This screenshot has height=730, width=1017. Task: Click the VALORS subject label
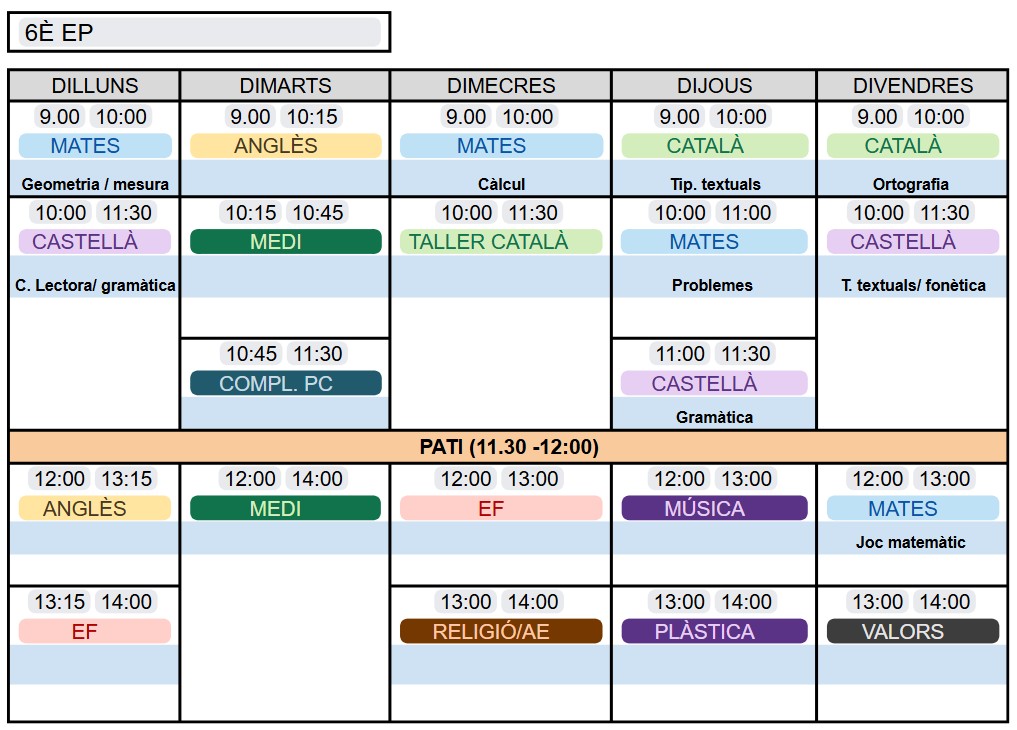click(x=912, y=632)
